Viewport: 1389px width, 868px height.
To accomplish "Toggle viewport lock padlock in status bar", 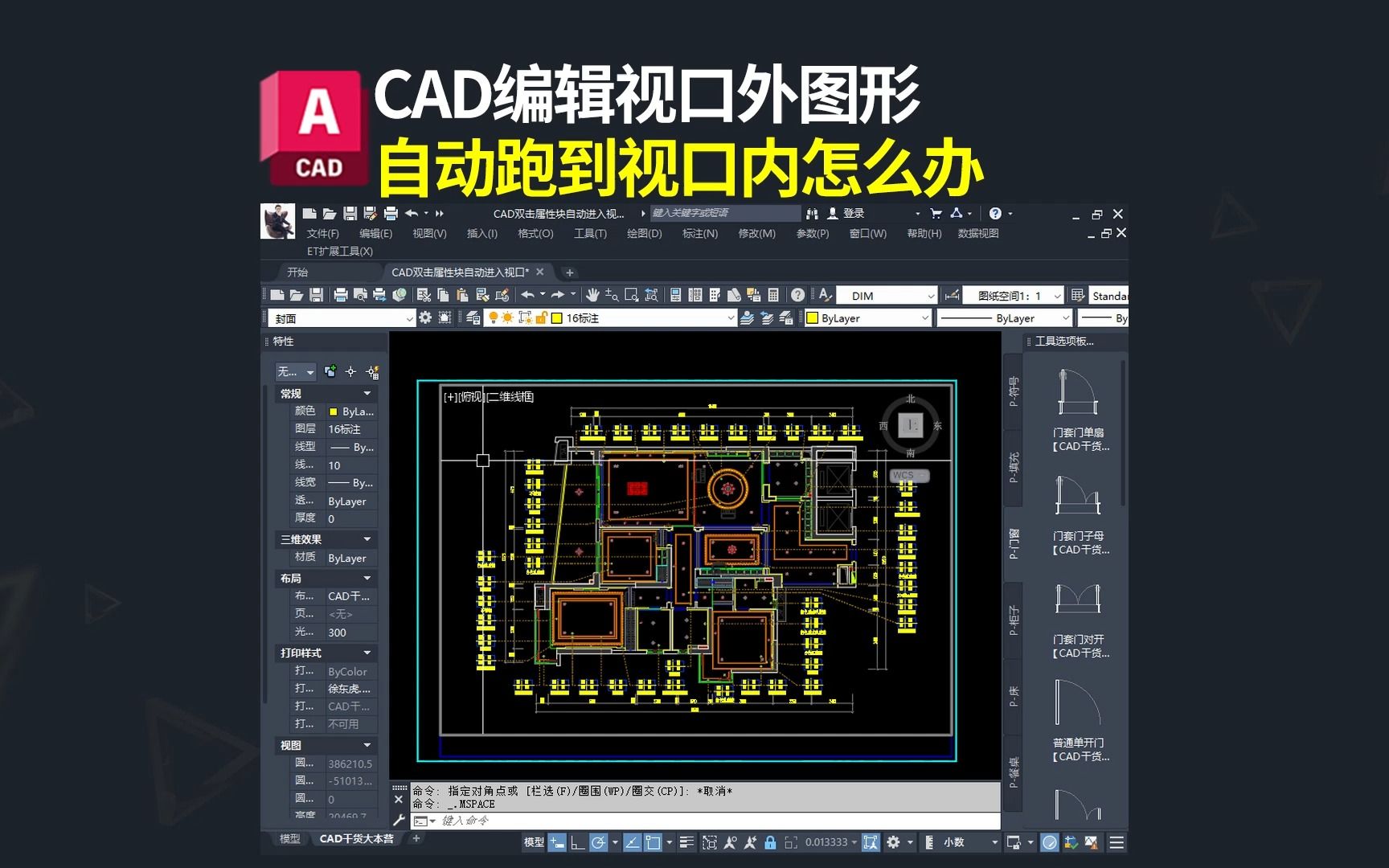I will (770, 842).
